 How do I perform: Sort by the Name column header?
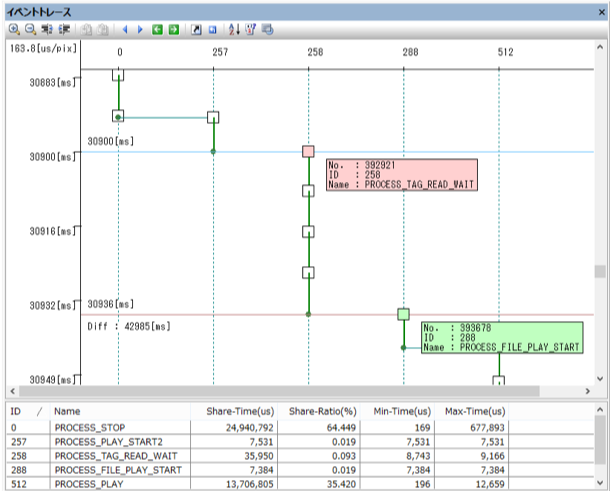[120, 411]
